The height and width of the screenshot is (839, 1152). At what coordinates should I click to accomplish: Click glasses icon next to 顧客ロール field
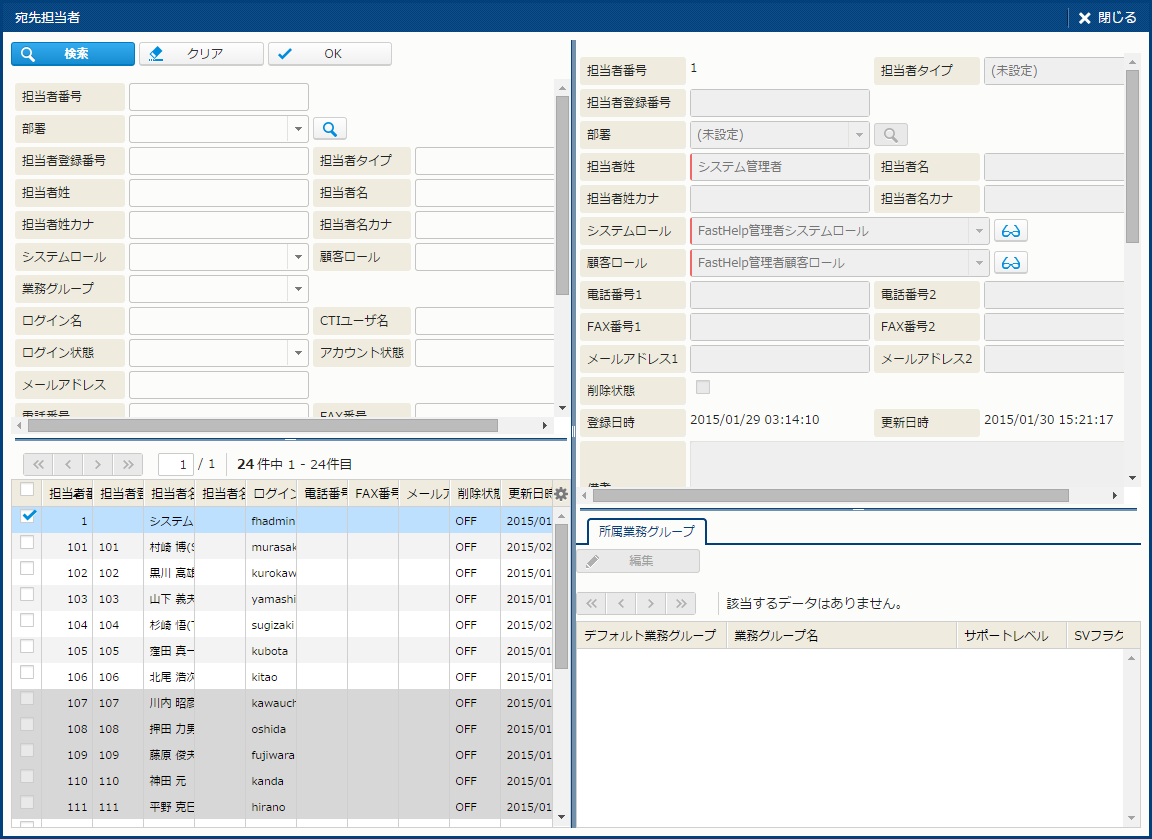[x=1010, y=263]
